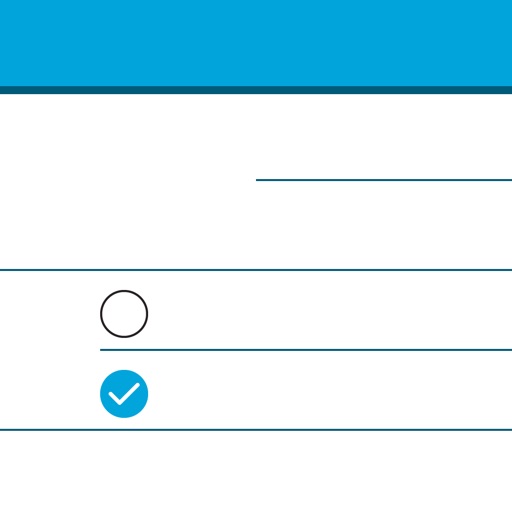This screenshot has width=512, height=512.
Task: Click the dark strip beneath the header
Action: [x=256, y=90]
